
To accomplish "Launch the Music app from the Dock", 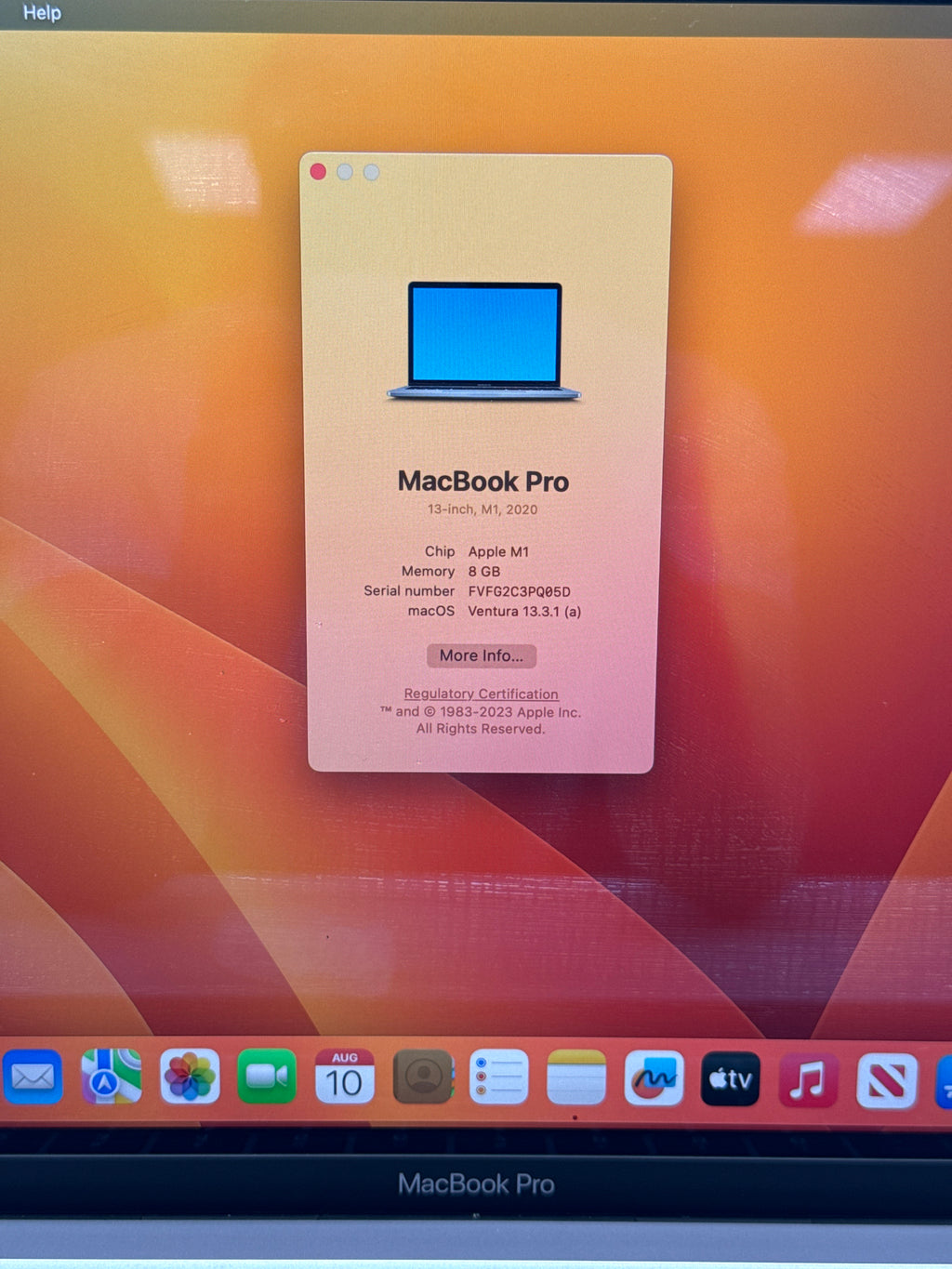I will coord(808,1080).
